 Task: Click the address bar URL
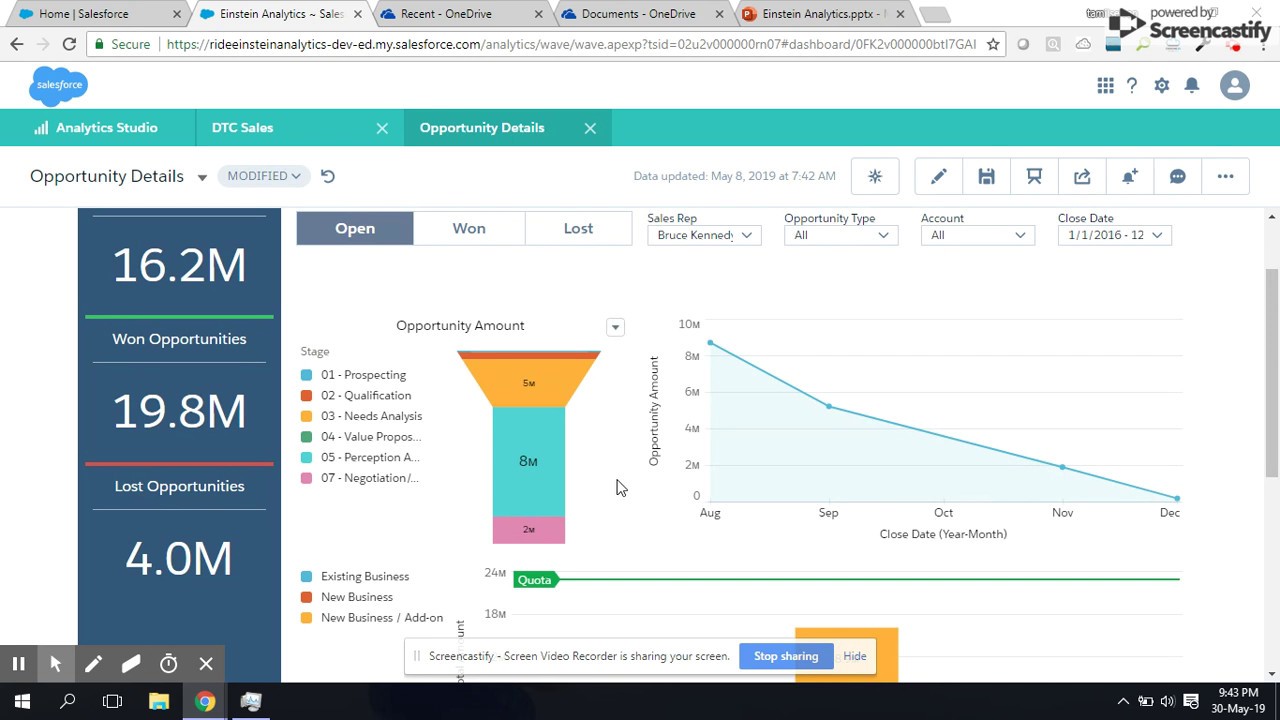coord(570,44)
